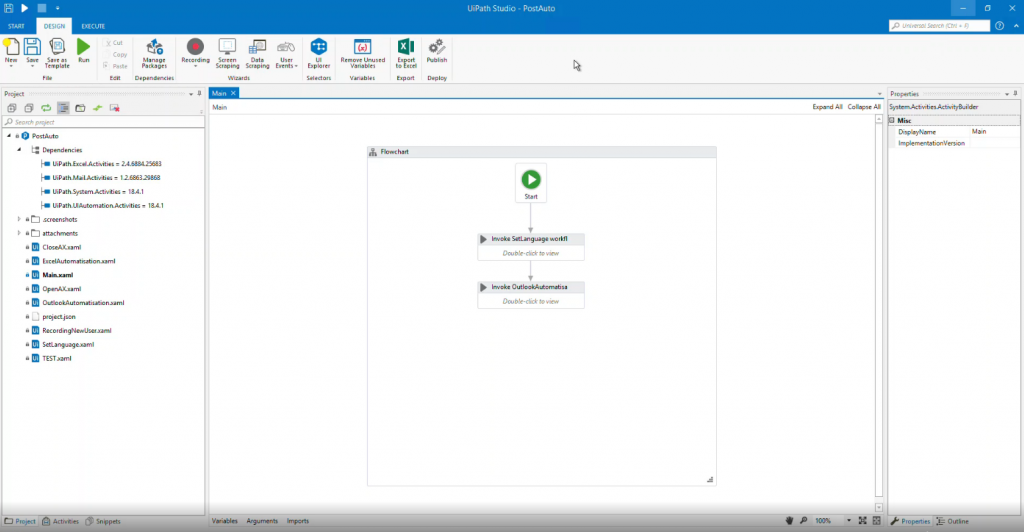Expand the attachments folder
This screenshot has height=532, width=1024.
click(19, 233)
